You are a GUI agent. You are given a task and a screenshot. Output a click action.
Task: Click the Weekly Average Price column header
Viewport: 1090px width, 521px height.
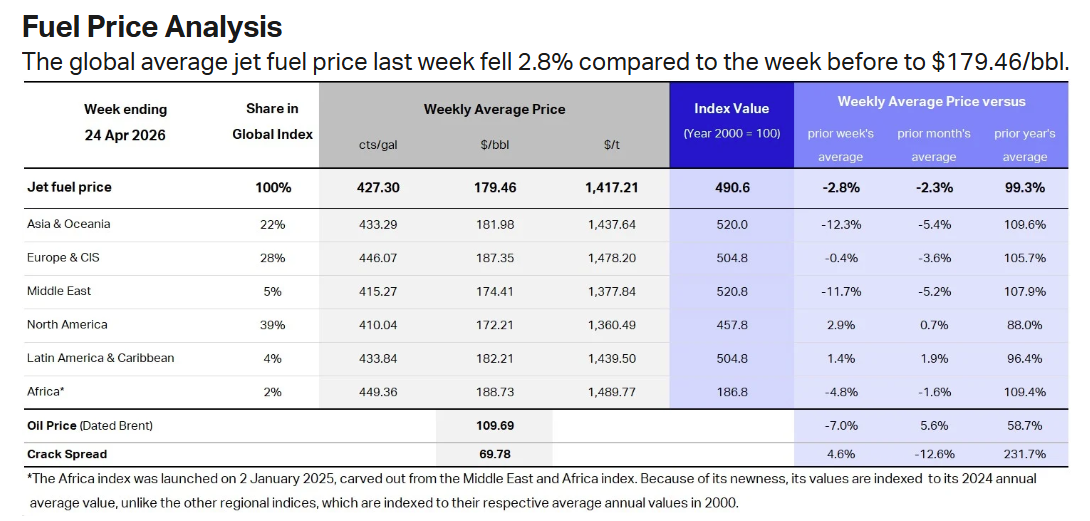494,109
